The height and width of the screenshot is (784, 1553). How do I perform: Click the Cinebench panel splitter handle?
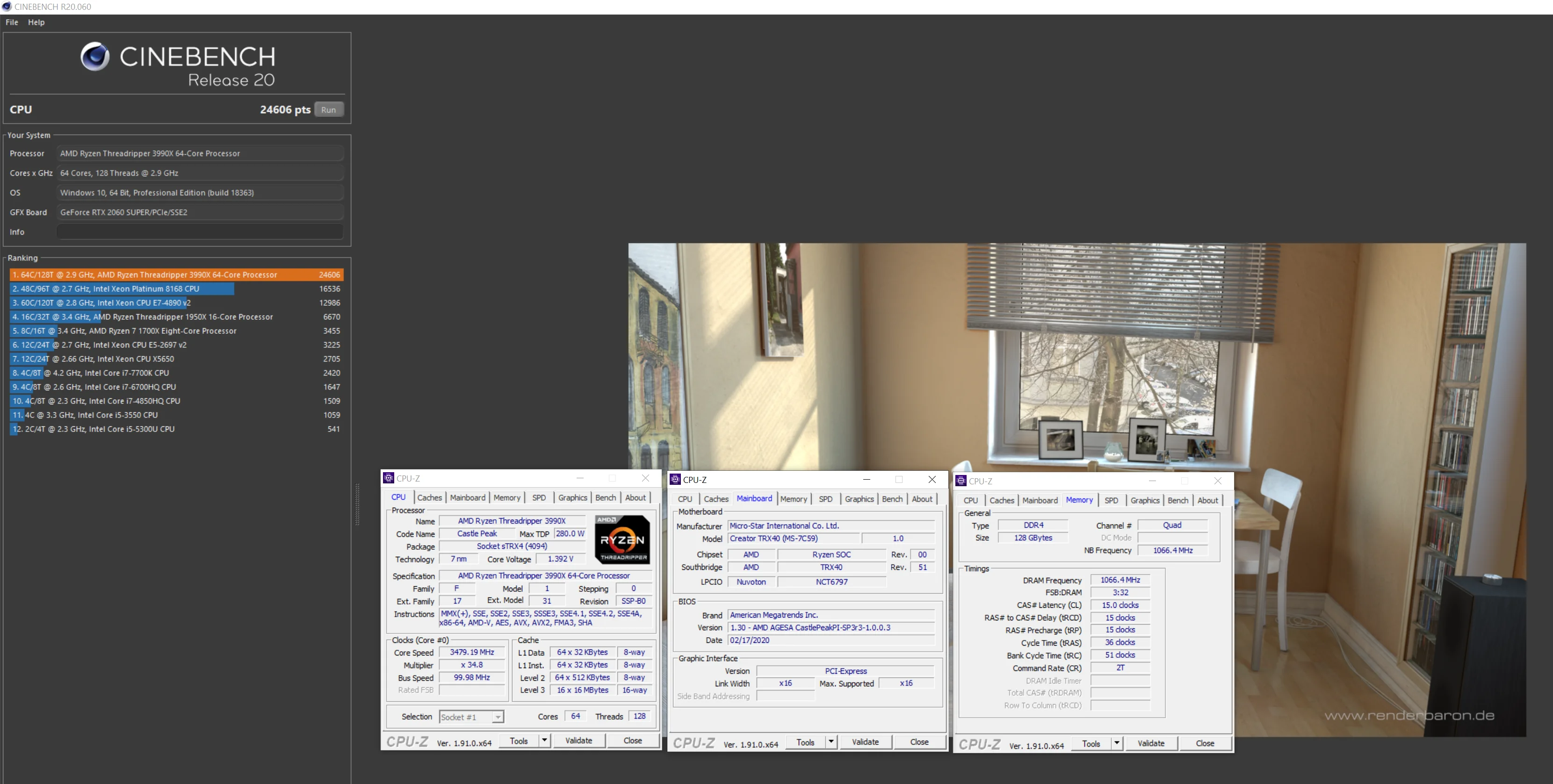click(358, 504)
